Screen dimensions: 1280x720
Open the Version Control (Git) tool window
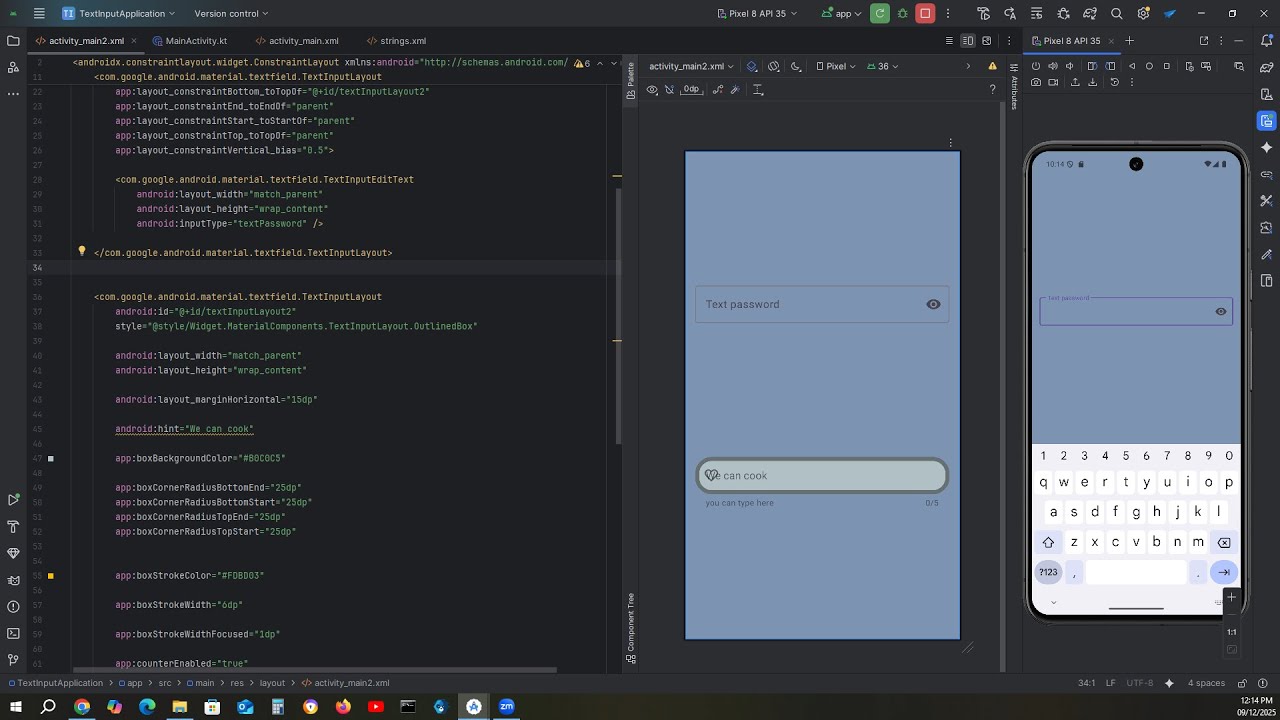[x=13, y=660]
